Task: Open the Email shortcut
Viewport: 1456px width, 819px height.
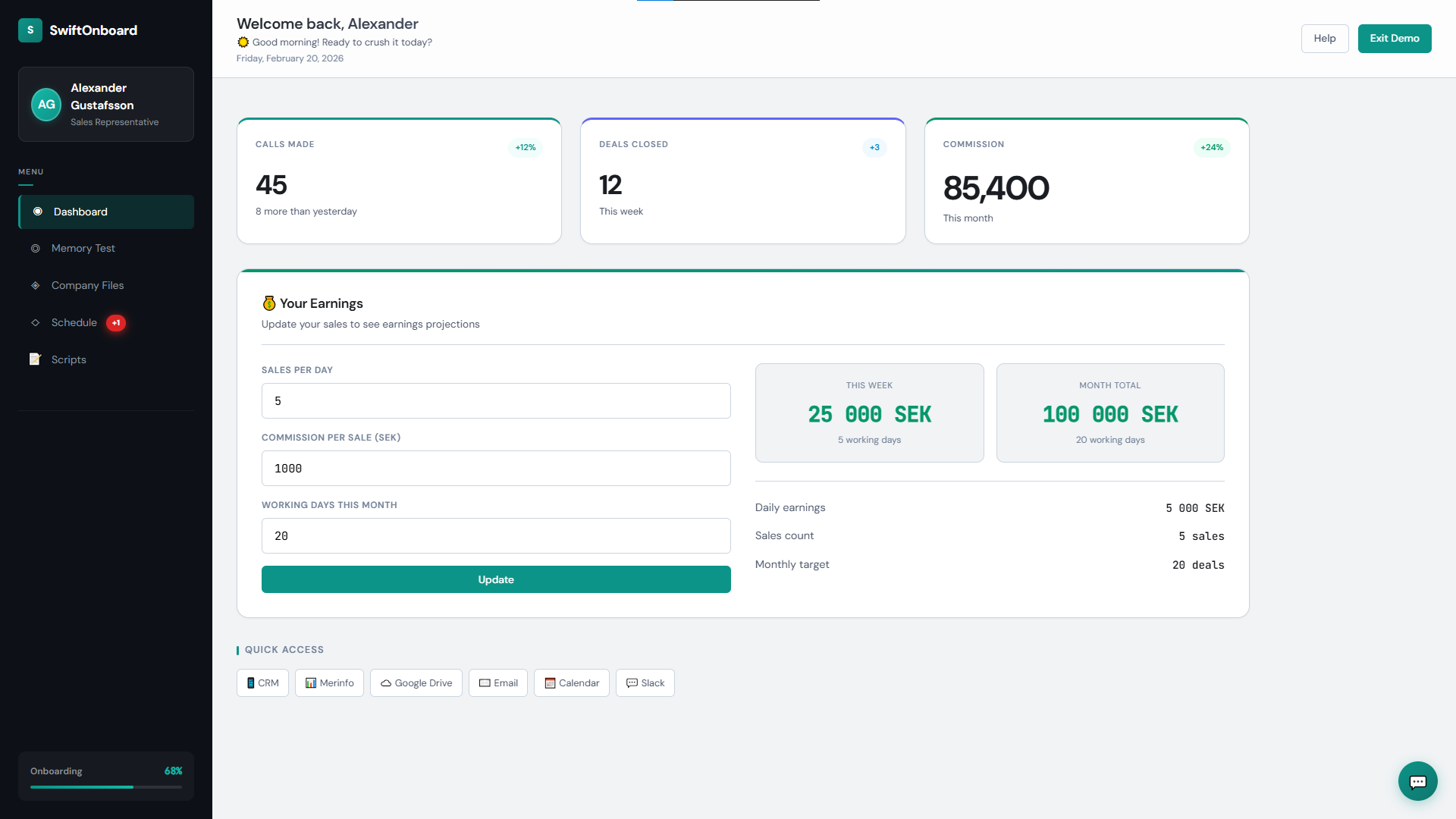Action: [x=497, y=682]
